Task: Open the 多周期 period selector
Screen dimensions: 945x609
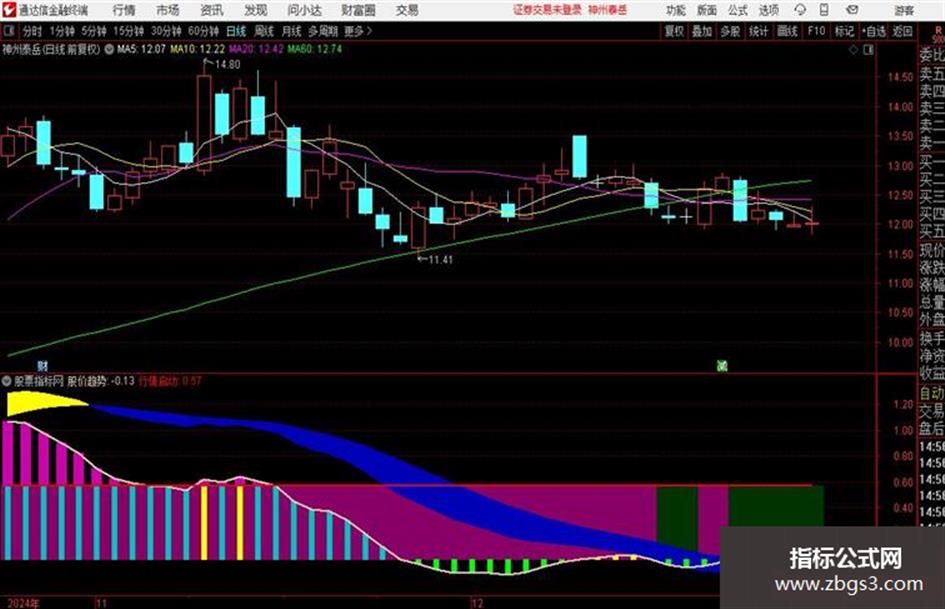Action: pos(323,31)
